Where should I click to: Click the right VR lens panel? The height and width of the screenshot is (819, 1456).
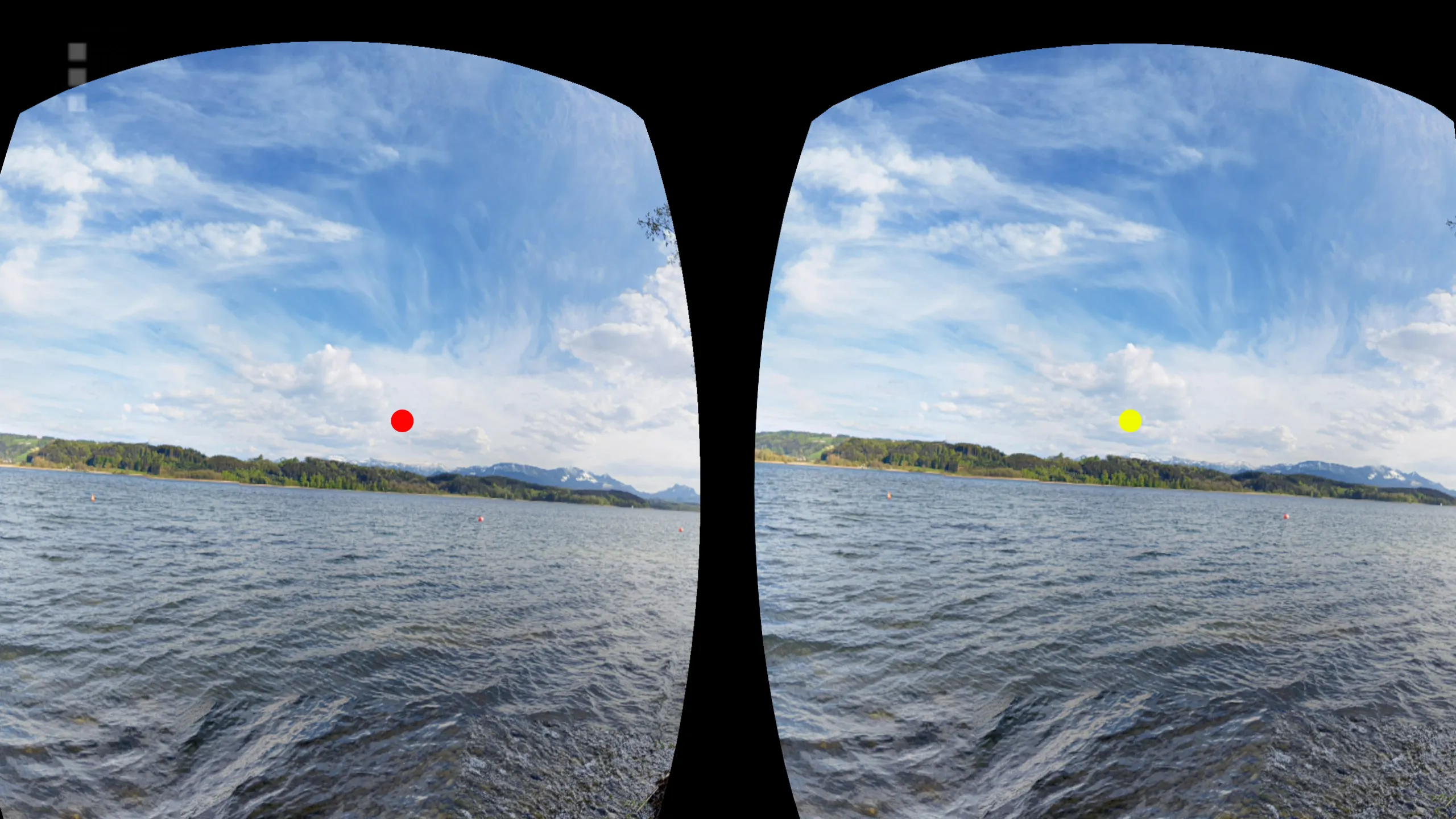1091,410
